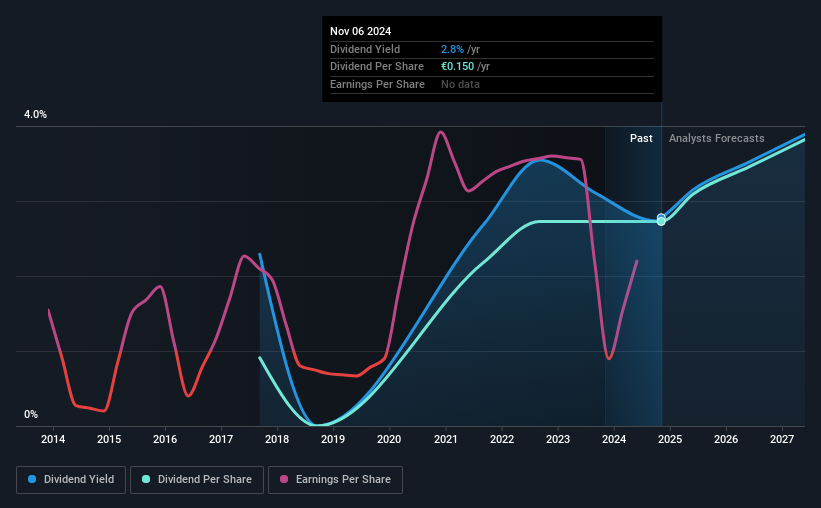
Task: Click the 2018 x-axis label
Action: (x=277, y=439)
